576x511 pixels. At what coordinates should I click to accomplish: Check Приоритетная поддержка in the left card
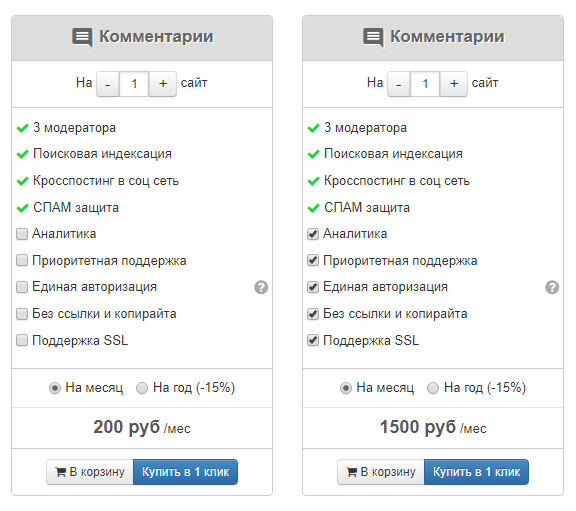[22, 260]
